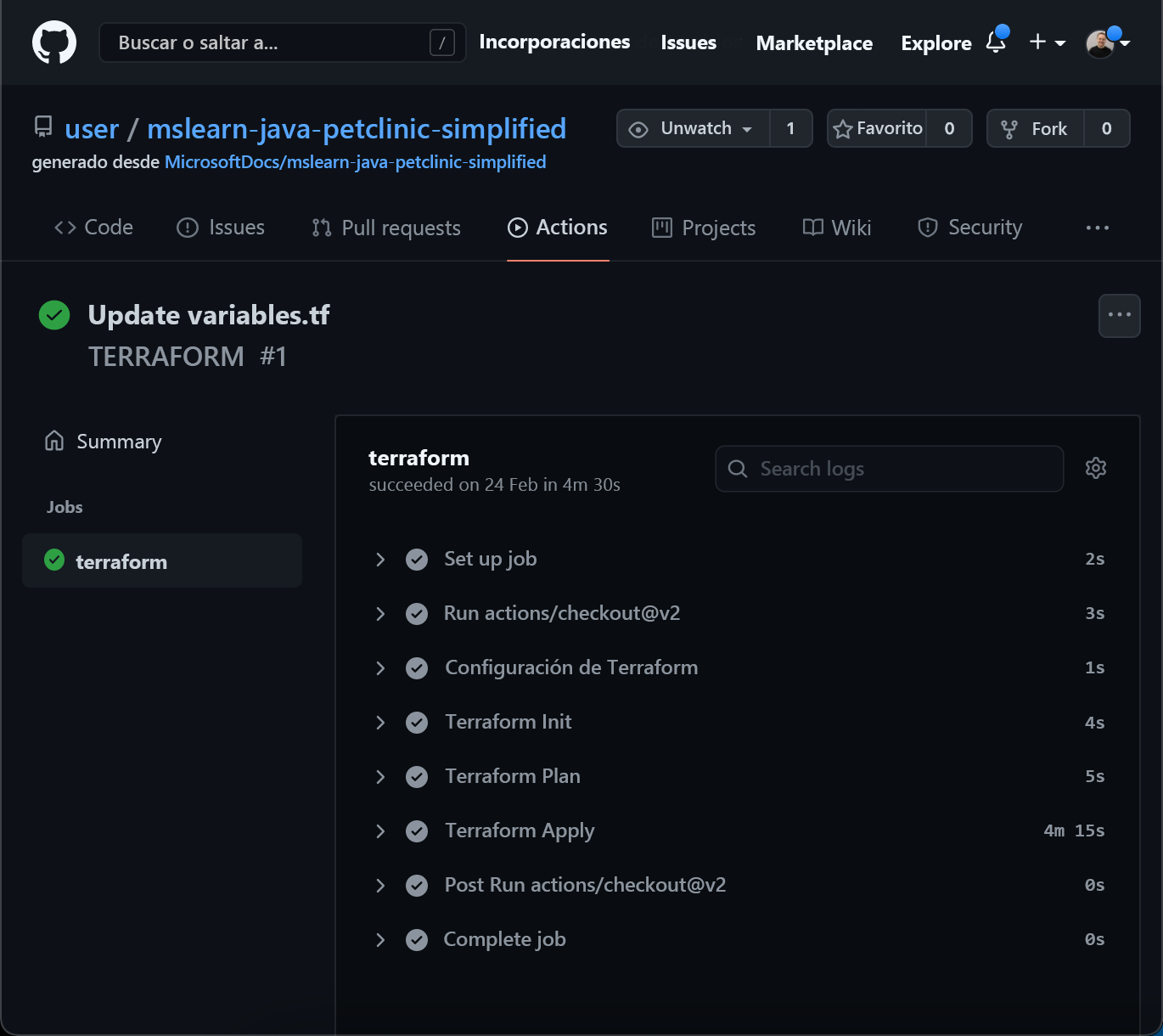Switch to the Code tab

93,228
